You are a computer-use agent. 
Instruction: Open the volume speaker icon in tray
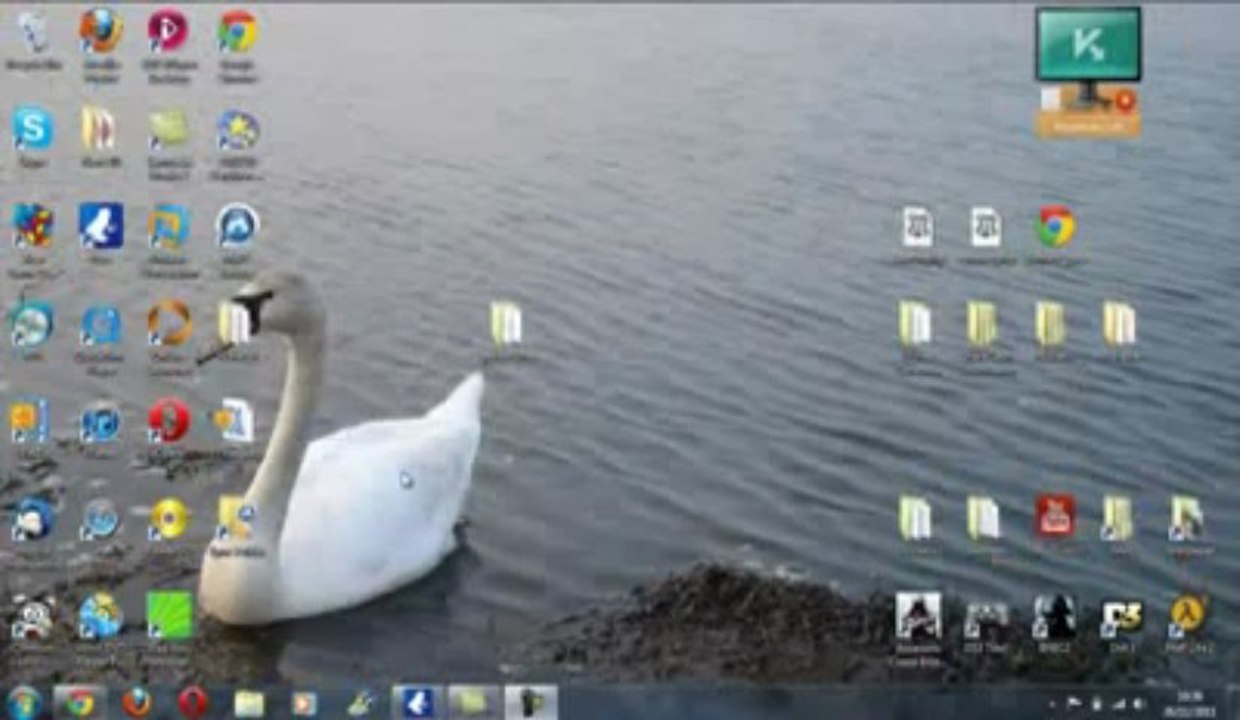1138,704
